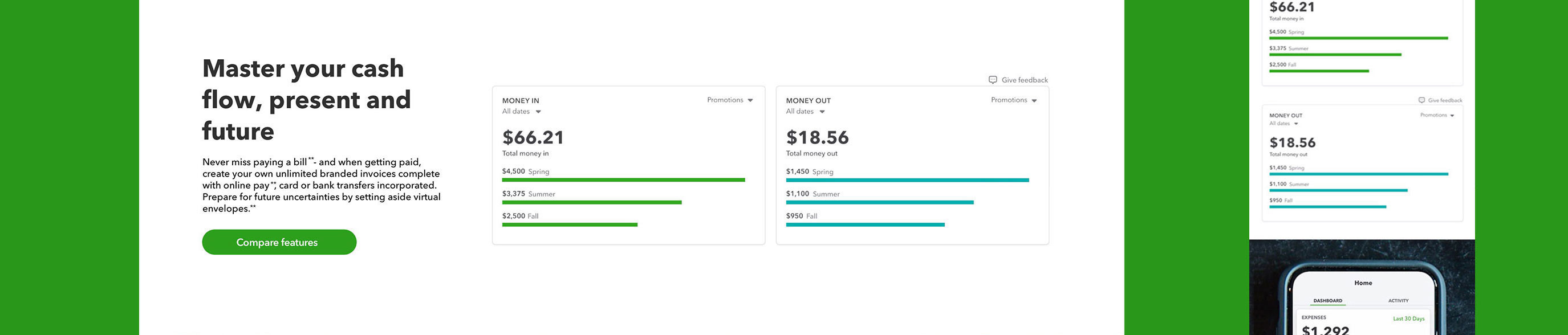Click the Compare features button
This screenshot has width=1568, height=335.
279,242
